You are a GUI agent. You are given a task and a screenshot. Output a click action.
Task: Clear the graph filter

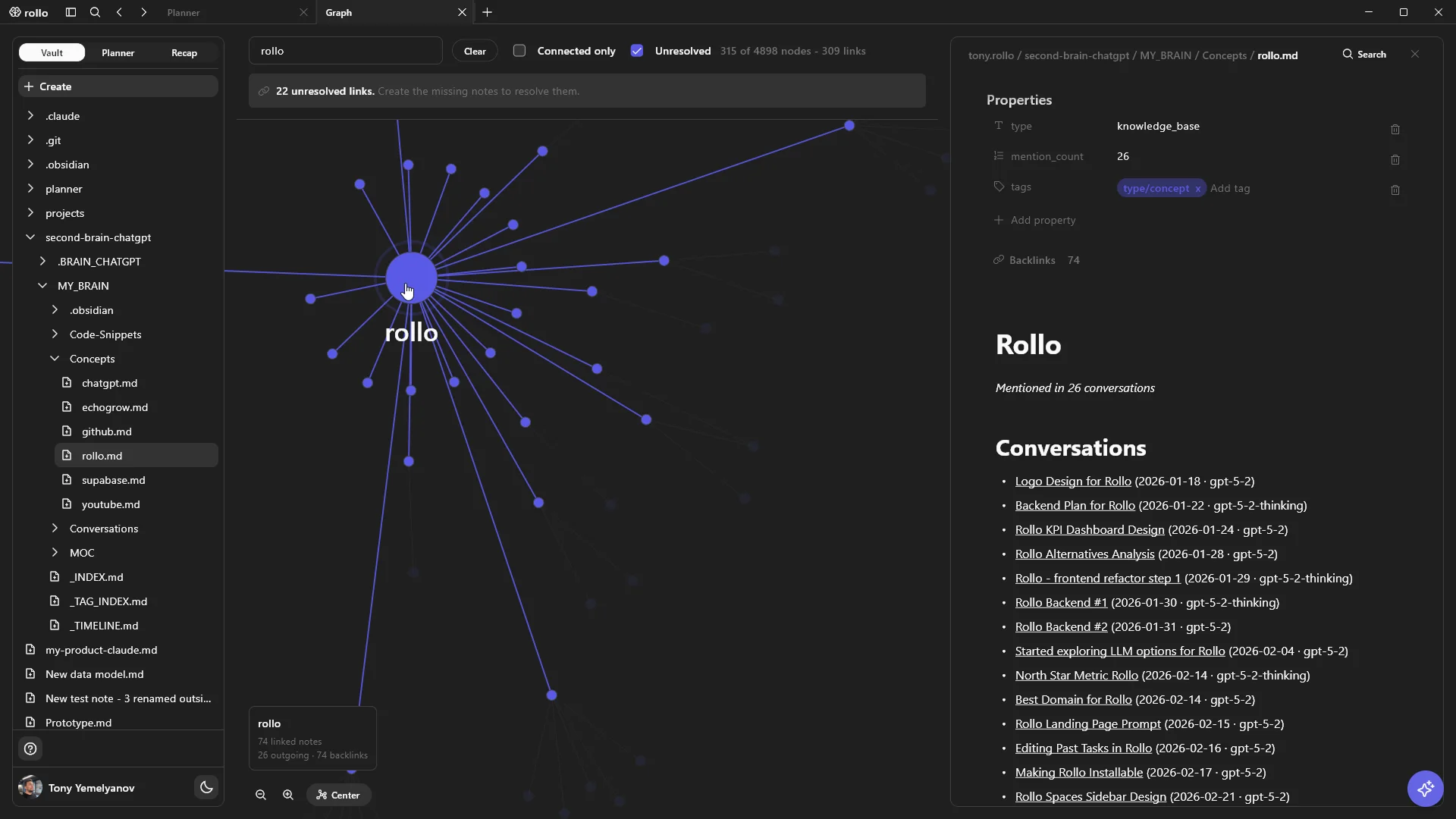coord(475,51)
